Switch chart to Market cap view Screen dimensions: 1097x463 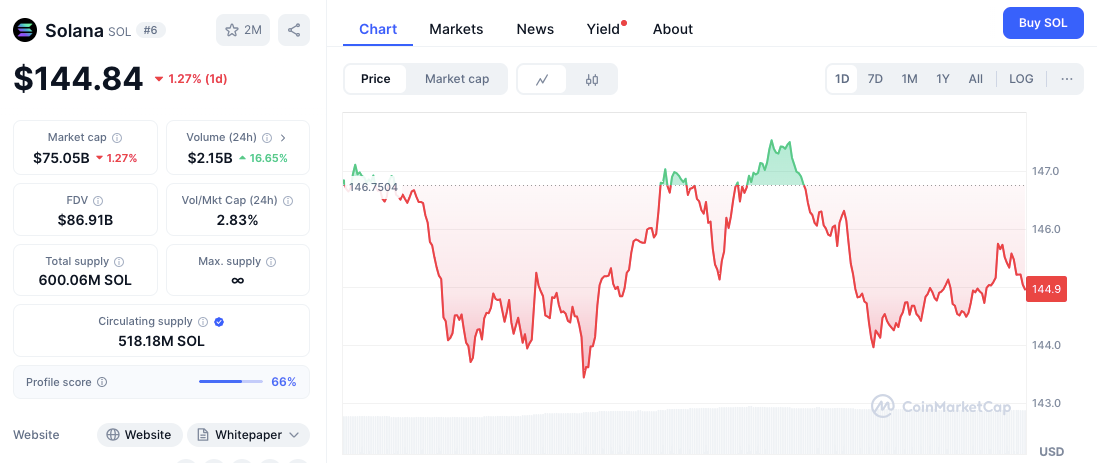(x=457, y=79)
